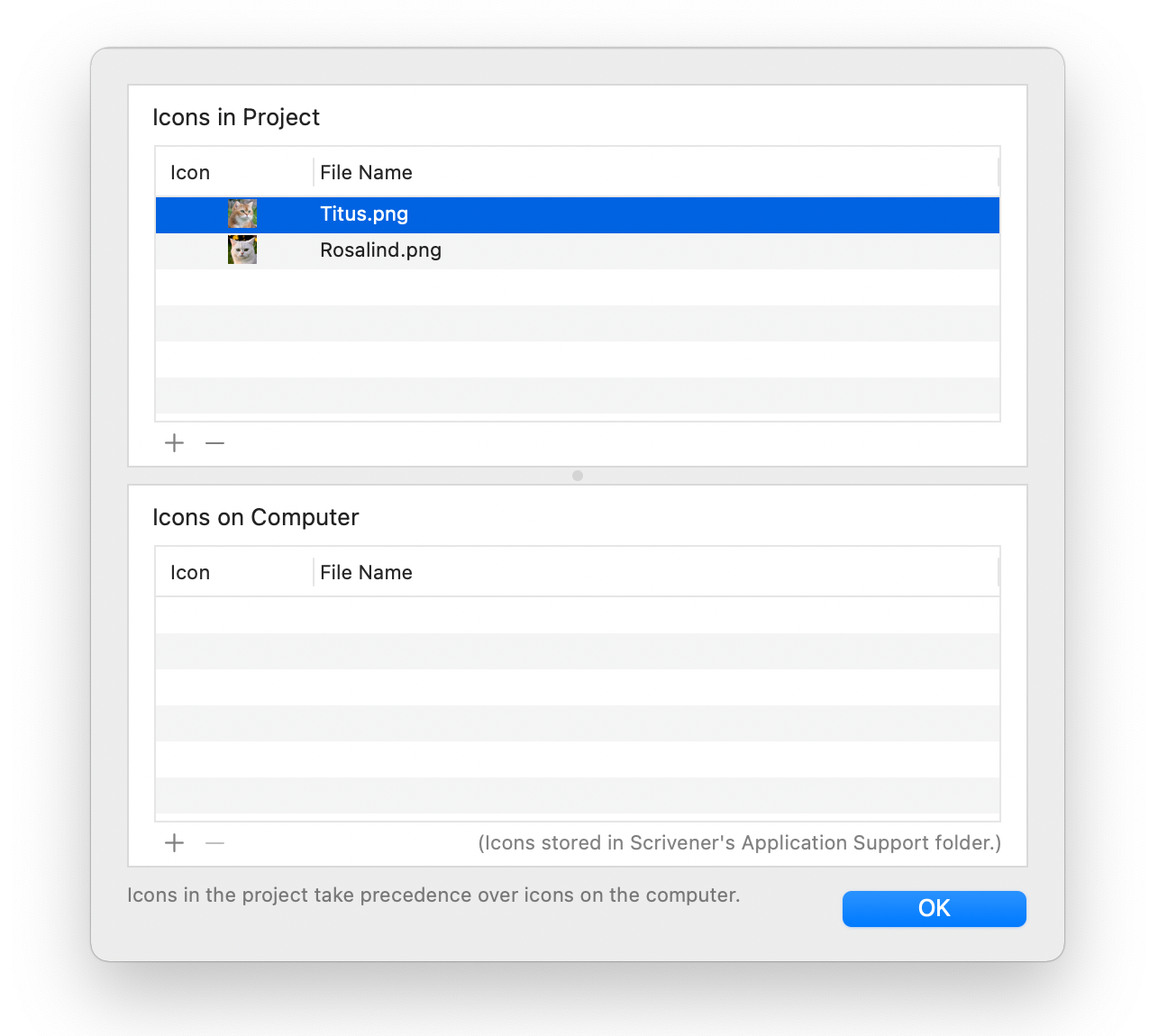
Task: Click Icon column header in Icons in Project
Action: [190, 173]
